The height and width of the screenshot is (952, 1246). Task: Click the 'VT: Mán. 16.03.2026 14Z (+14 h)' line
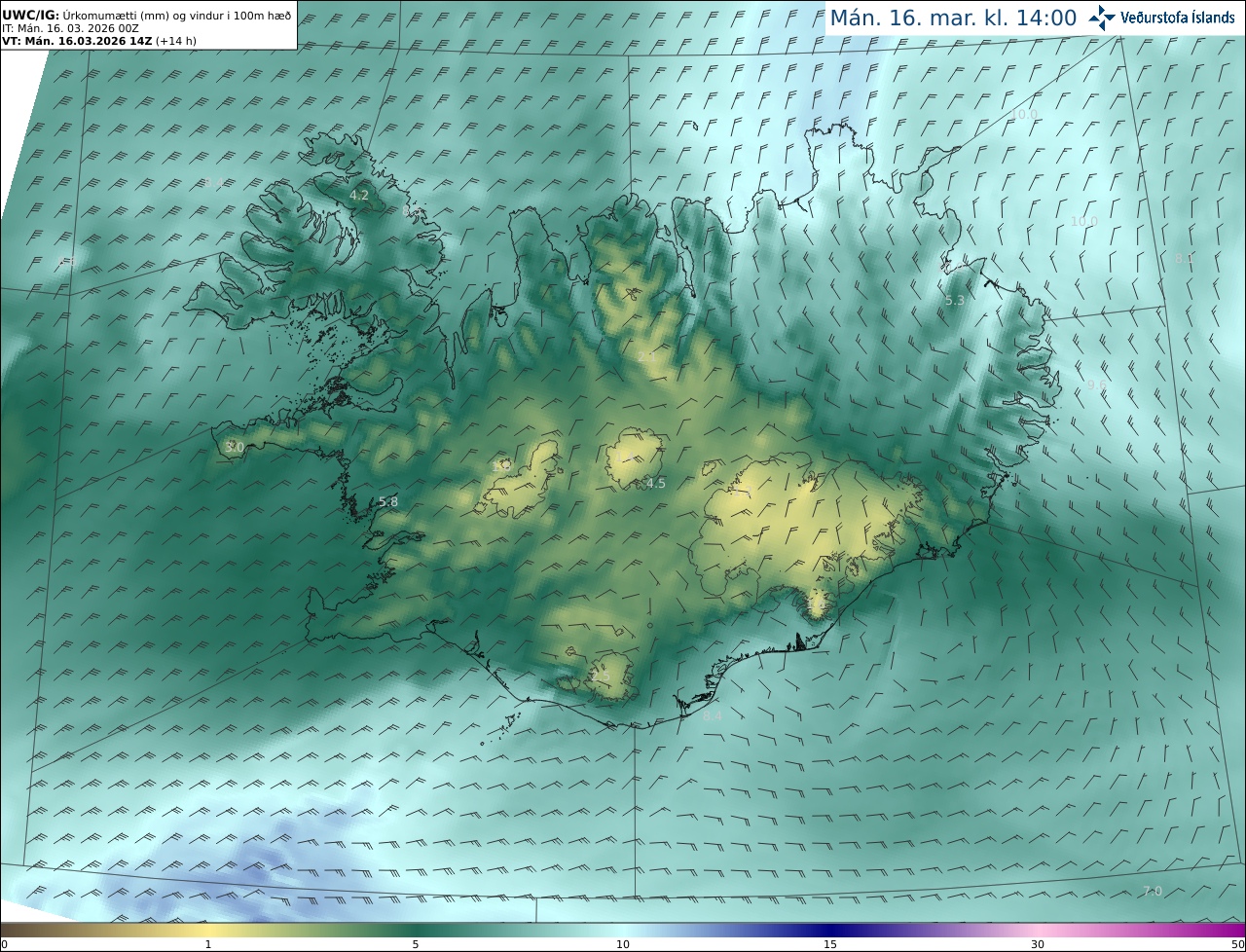coord(98,41)
